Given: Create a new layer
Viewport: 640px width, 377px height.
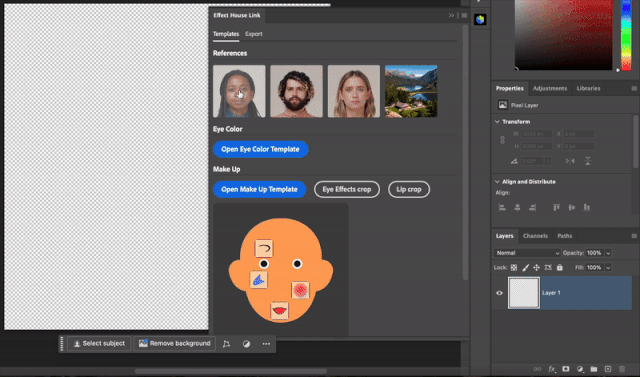Looking at the screenshot, I should point(608,369).
